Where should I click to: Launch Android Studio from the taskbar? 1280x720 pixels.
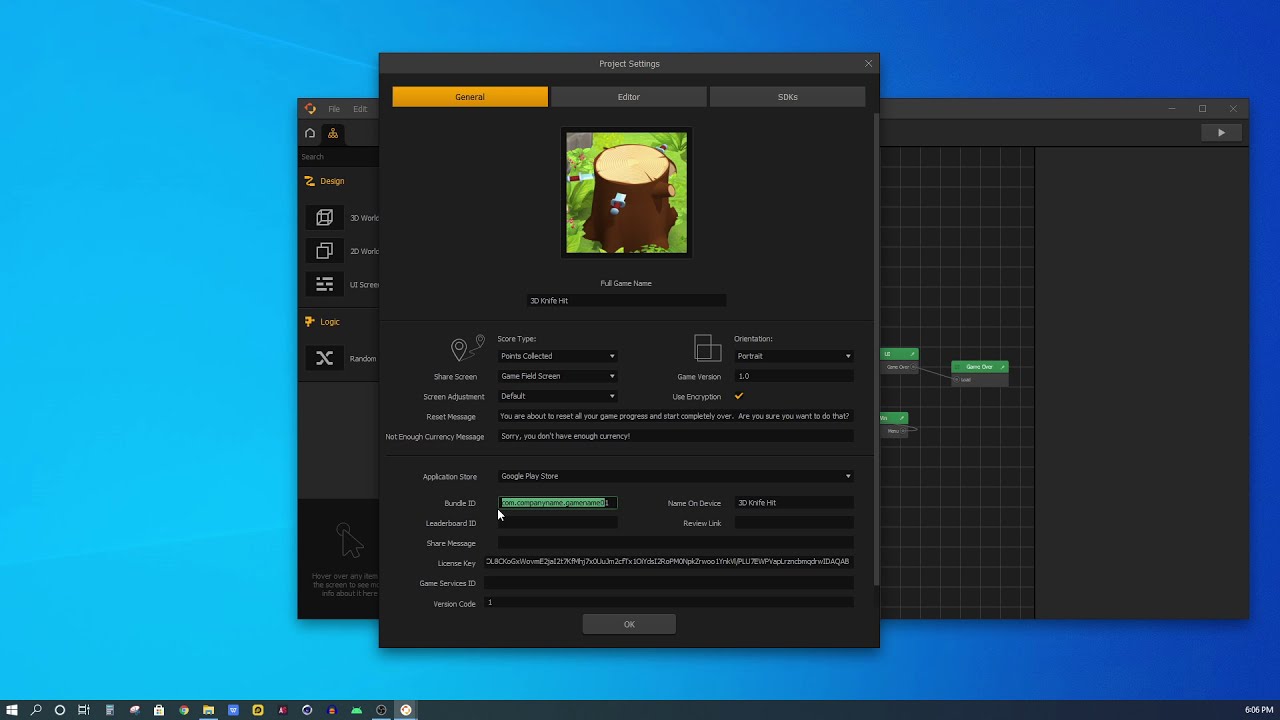coord(356,710)
